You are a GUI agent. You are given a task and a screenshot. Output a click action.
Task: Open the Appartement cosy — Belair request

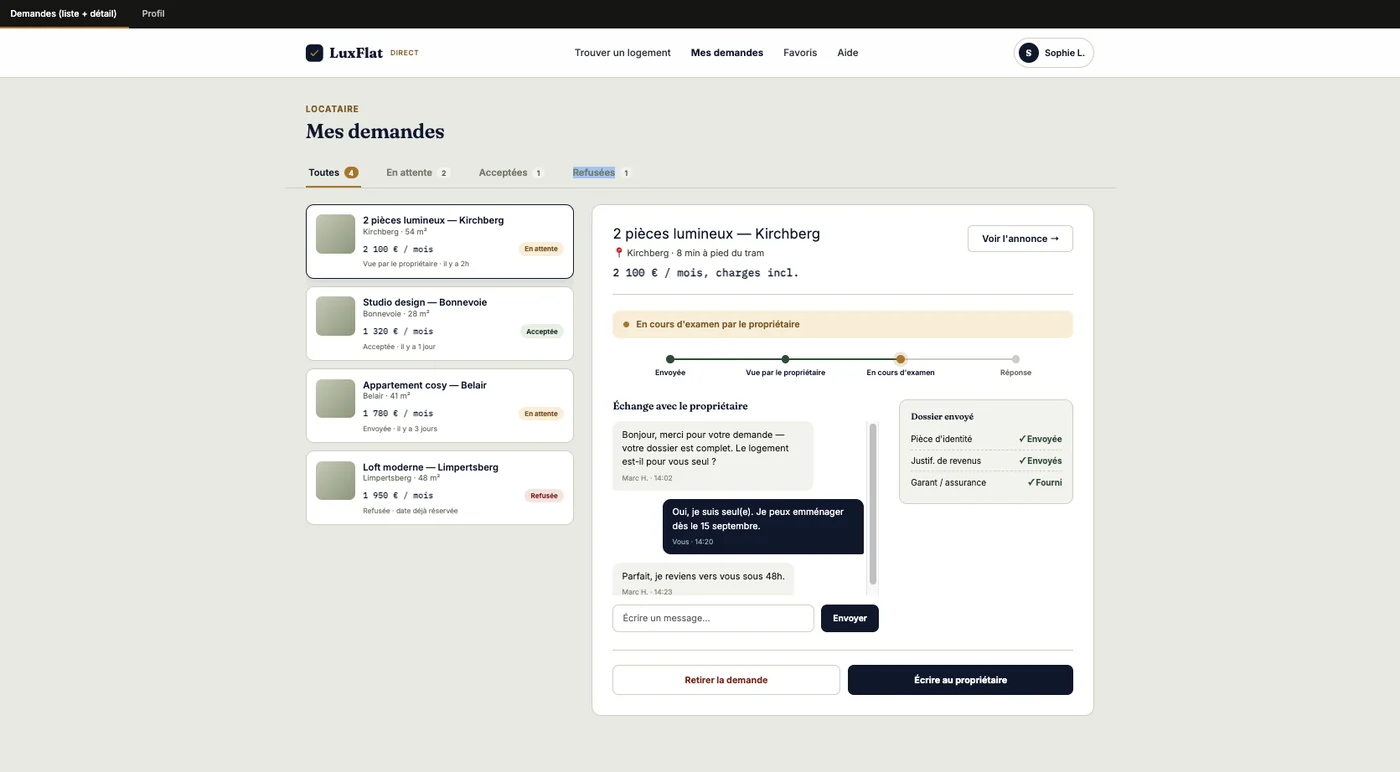(440, 406)
